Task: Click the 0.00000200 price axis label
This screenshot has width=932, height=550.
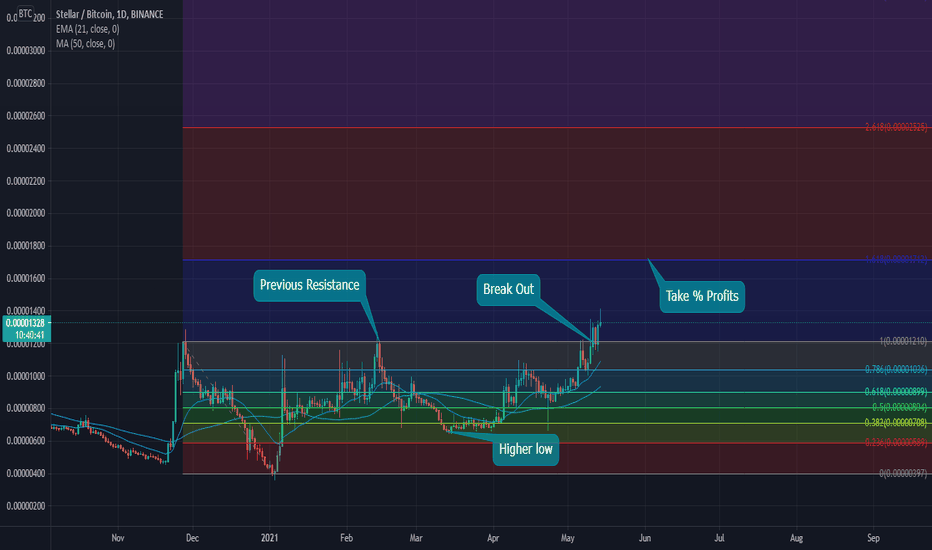Action: [x=26, y=506]
